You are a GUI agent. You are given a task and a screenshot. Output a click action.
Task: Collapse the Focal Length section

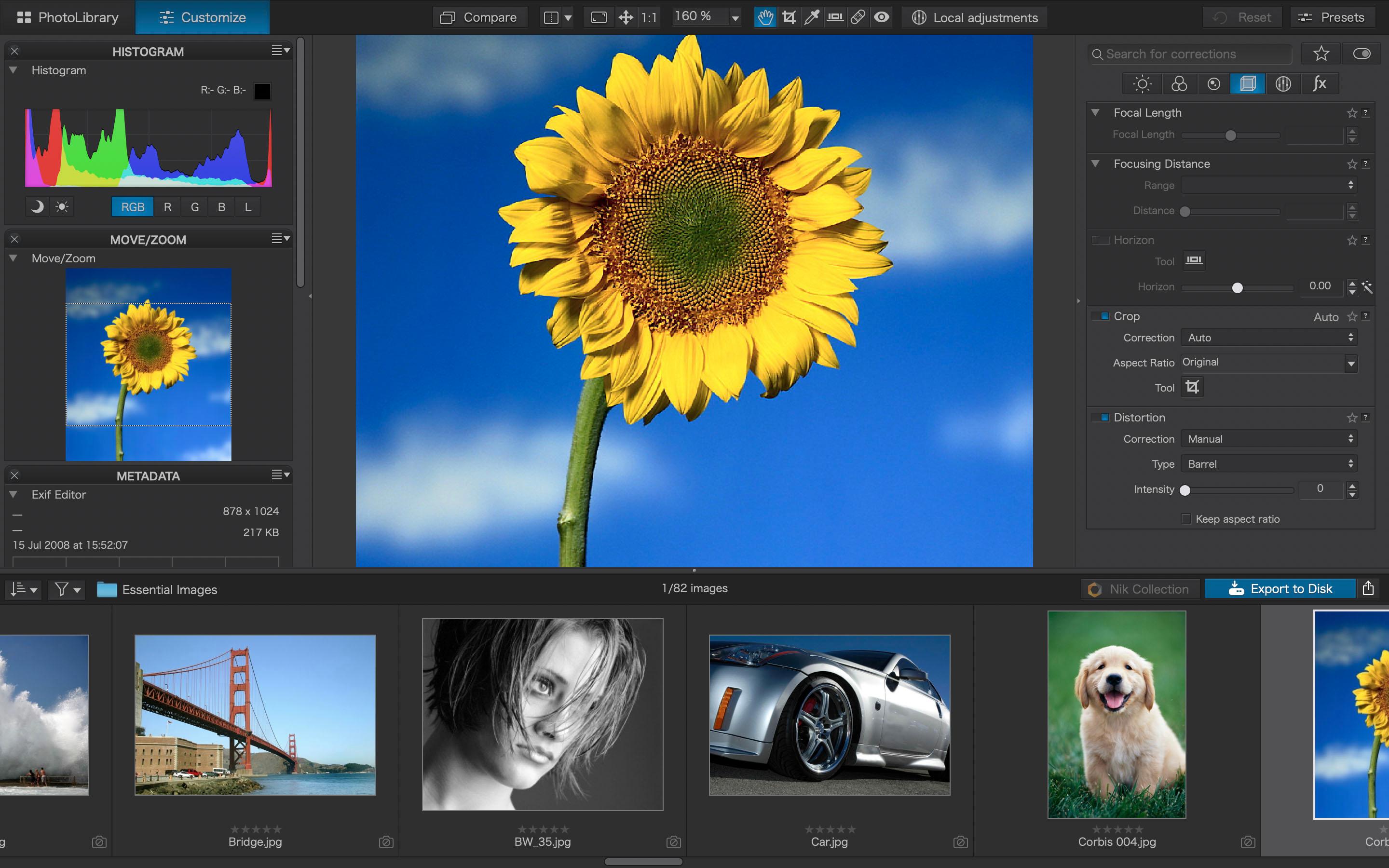coord(1095,112)
